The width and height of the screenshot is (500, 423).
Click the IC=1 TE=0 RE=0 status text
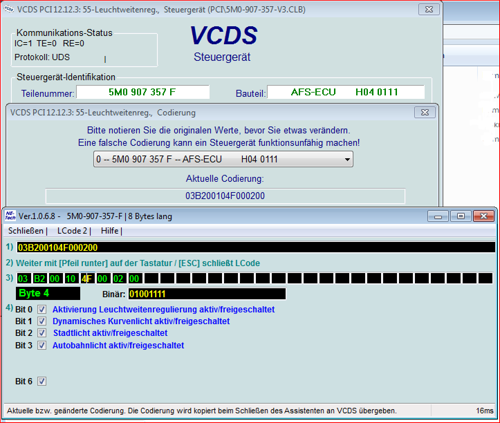pyautogui.click(x=49, y=43)
